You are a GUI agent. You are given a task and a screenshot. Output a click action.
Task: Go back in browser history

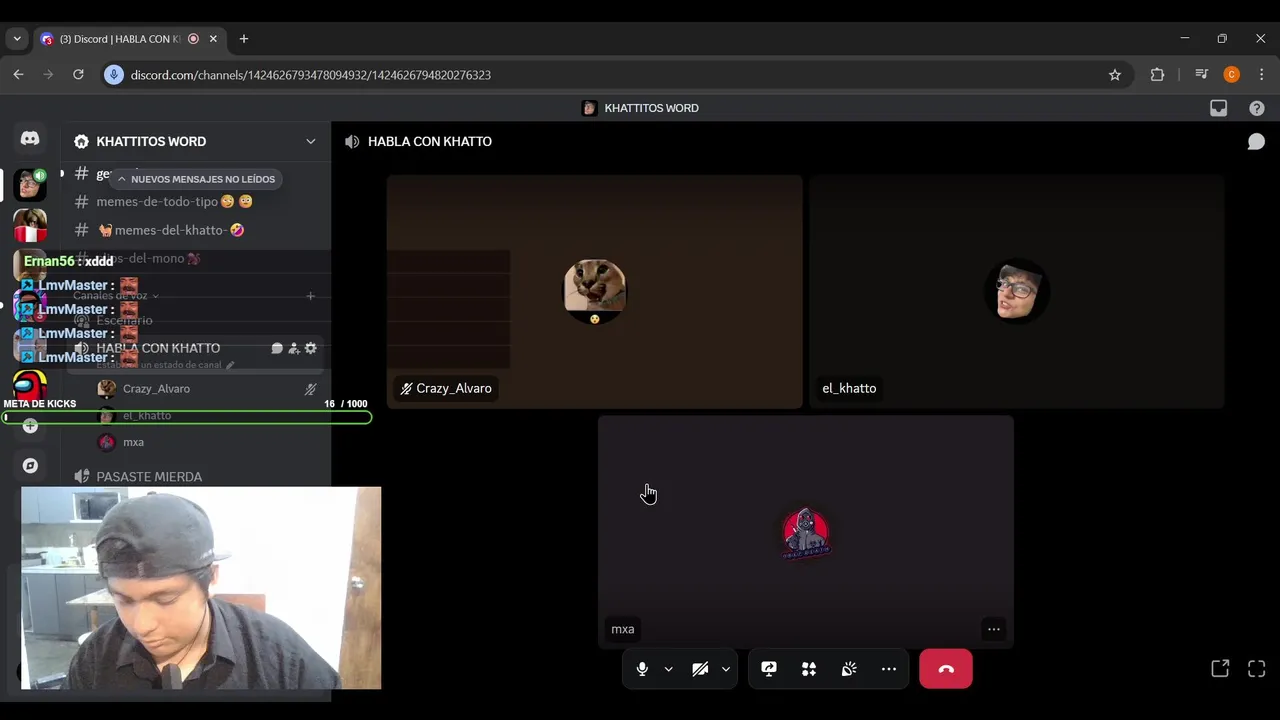pyautogui.click(x=18, y=75)
